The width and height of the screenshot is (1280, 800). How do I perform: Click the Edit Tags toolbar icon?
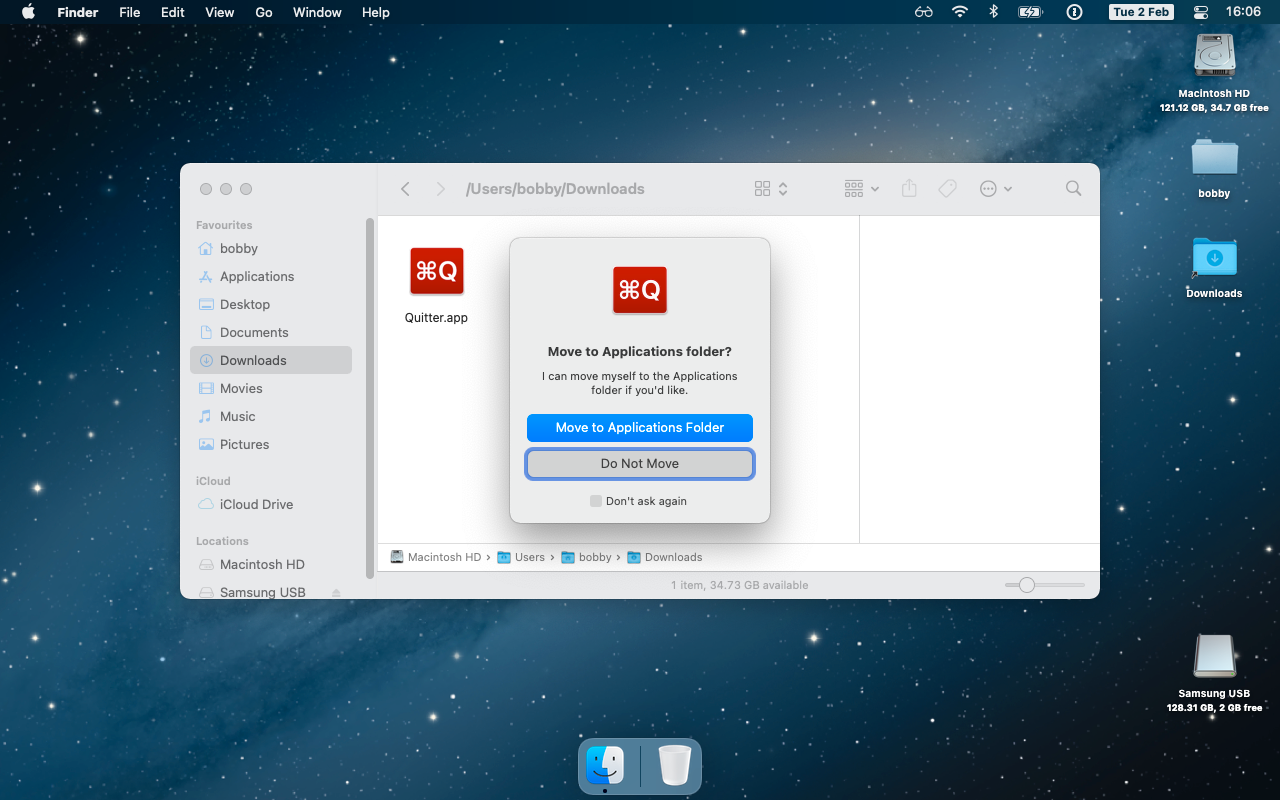(x=947, y=189)
